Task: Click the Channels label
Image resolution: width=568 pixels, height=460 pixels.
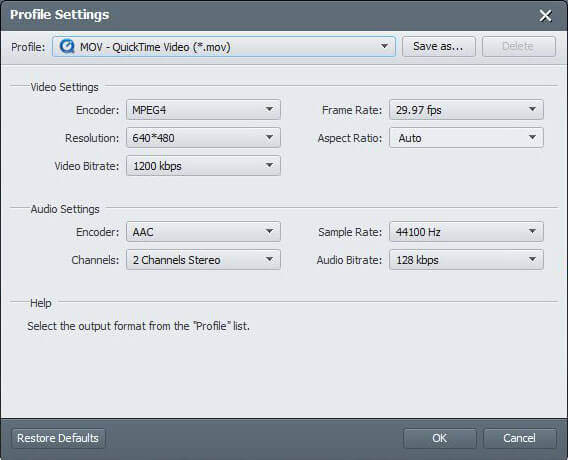Action: [95, 260]
